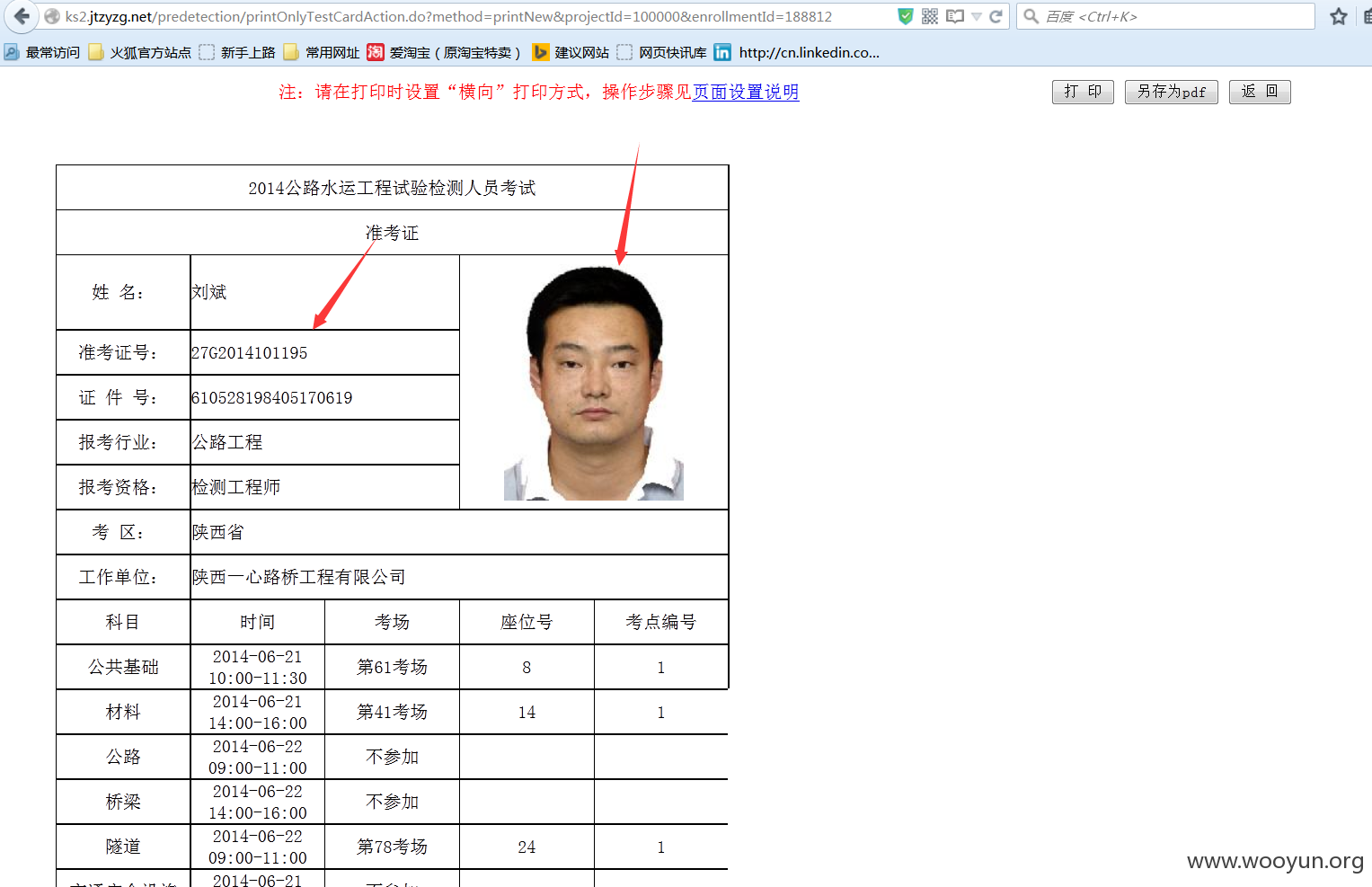Click the 姓名 label
Screen dimensions: 1372x887
[119, 292]
